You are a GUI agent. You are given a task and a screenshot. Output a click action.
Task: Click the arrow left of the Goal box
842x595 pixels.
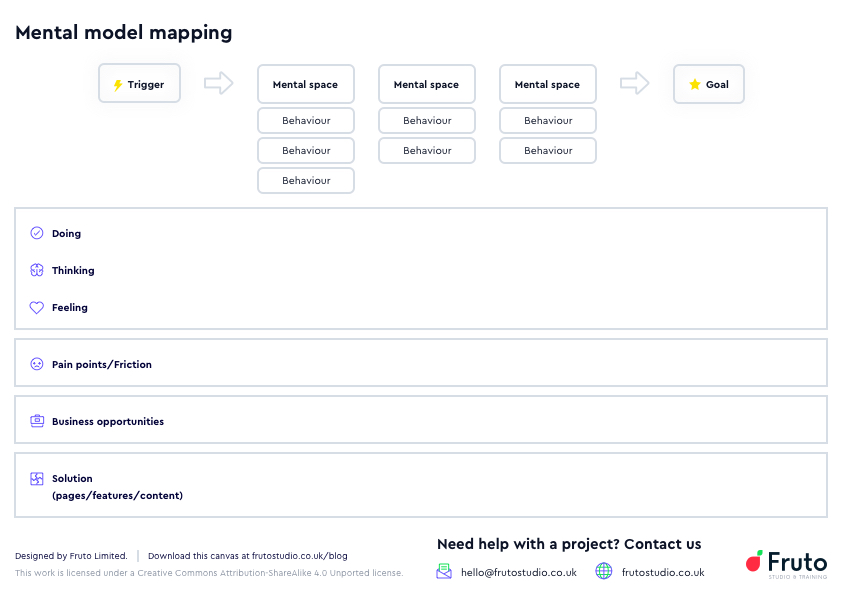click(634, 84)
